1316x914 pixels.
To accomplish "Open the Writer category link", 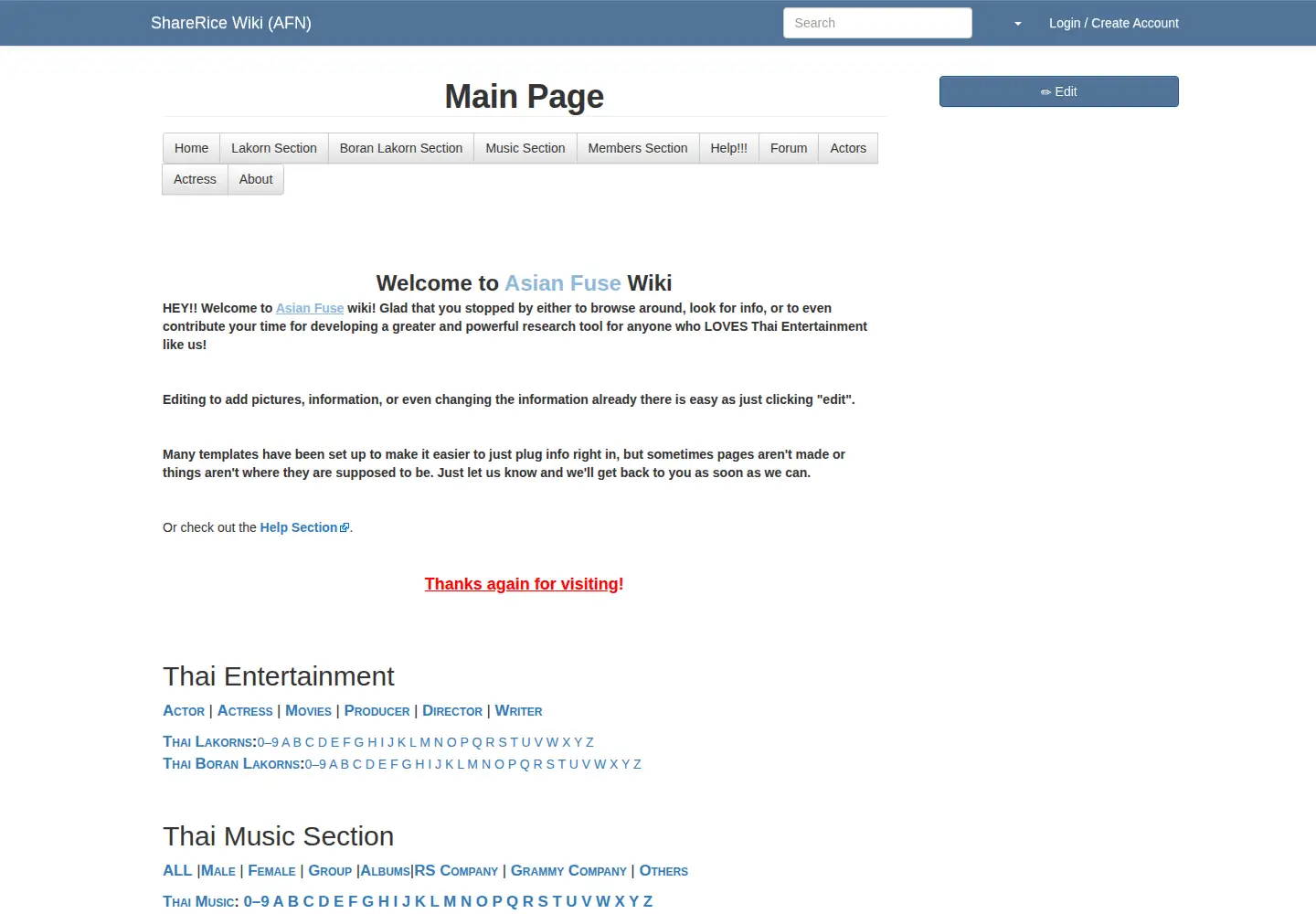I will click(518, 711).
